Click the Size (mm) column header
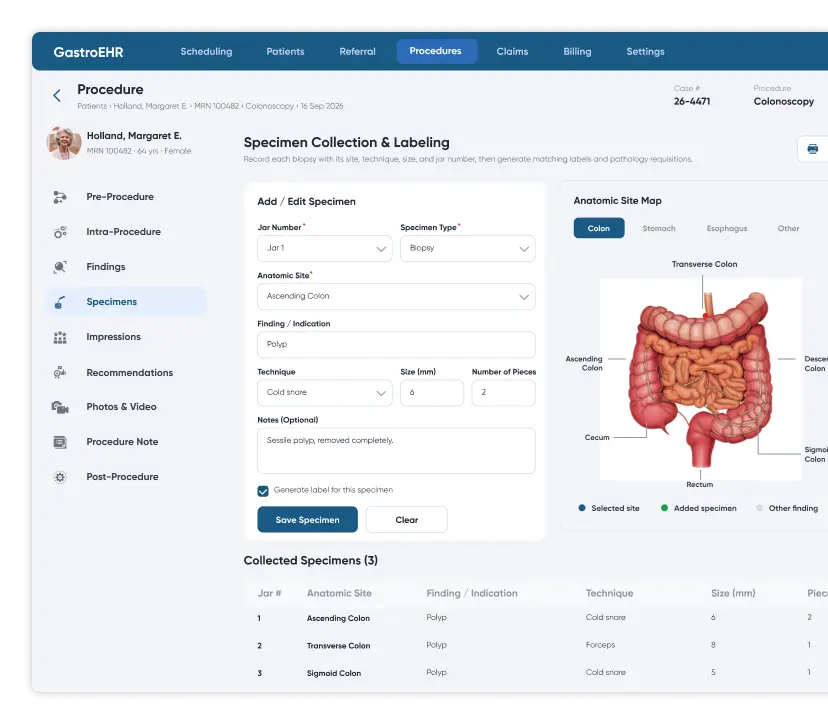The image size is (828, 724). pos(733,593)
